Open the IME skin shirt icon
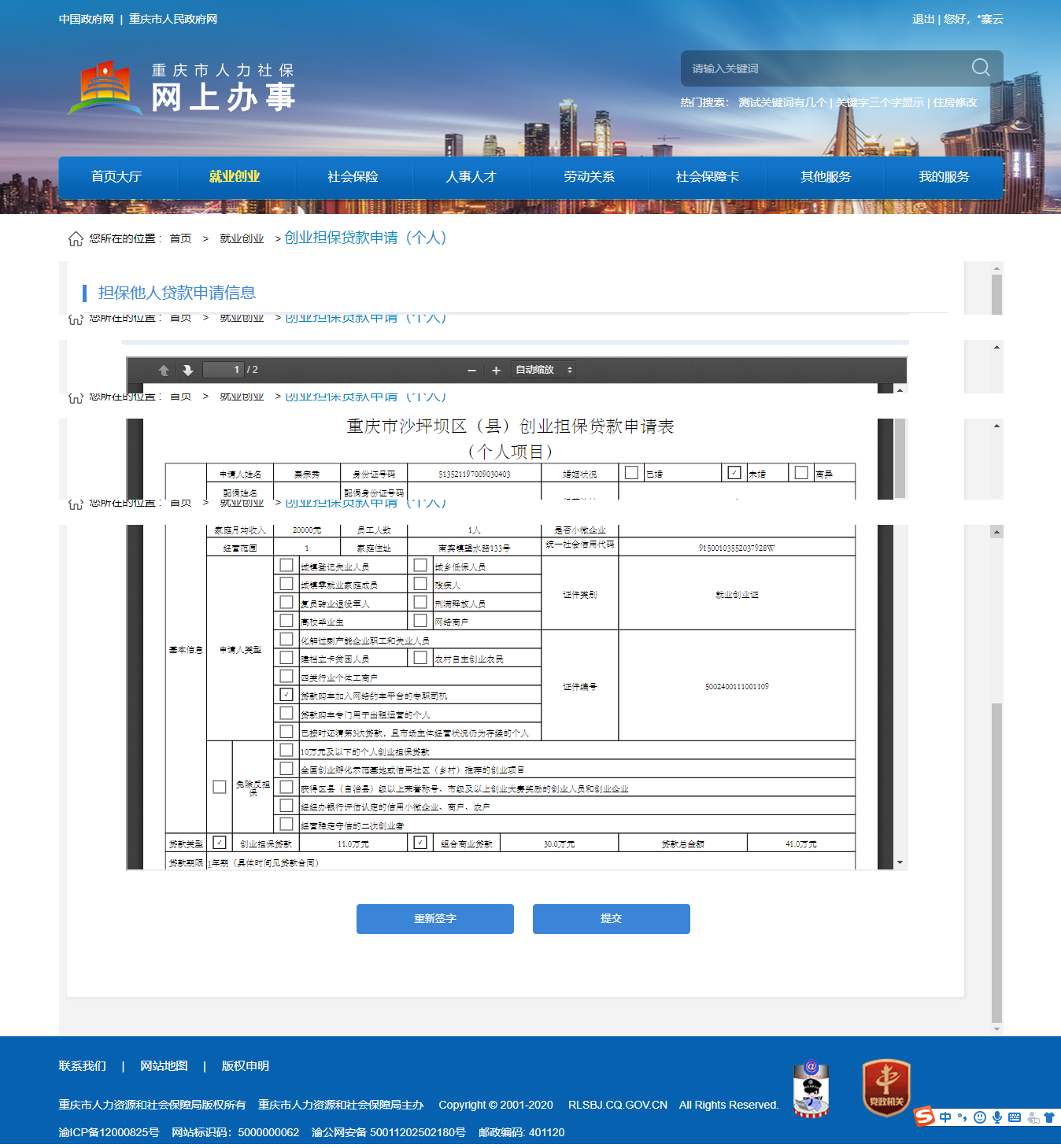 click(1049, 1117)
